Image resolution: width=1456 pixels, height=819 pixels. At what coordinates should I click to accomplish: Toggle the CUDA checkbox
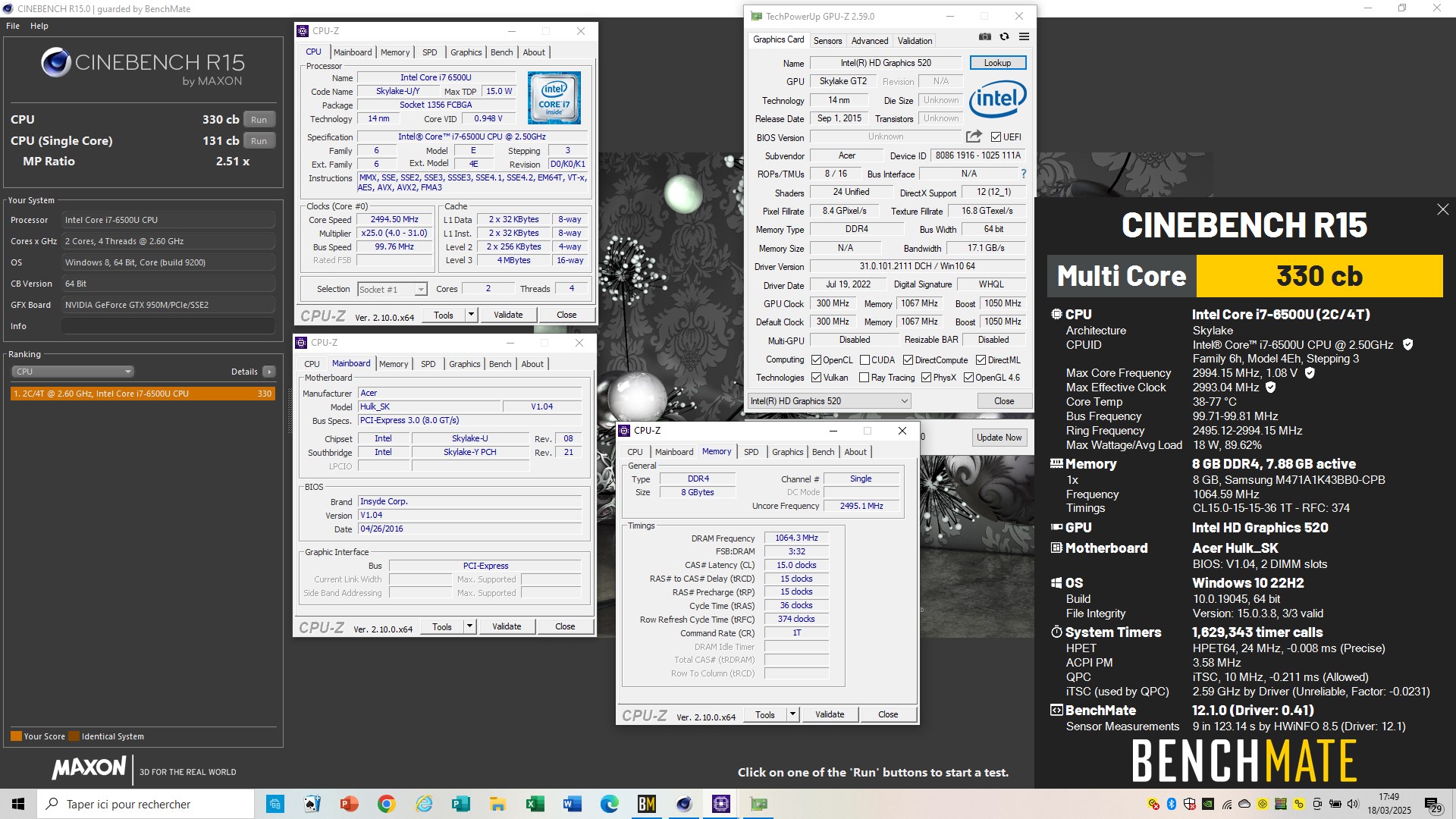click(864, 360)
